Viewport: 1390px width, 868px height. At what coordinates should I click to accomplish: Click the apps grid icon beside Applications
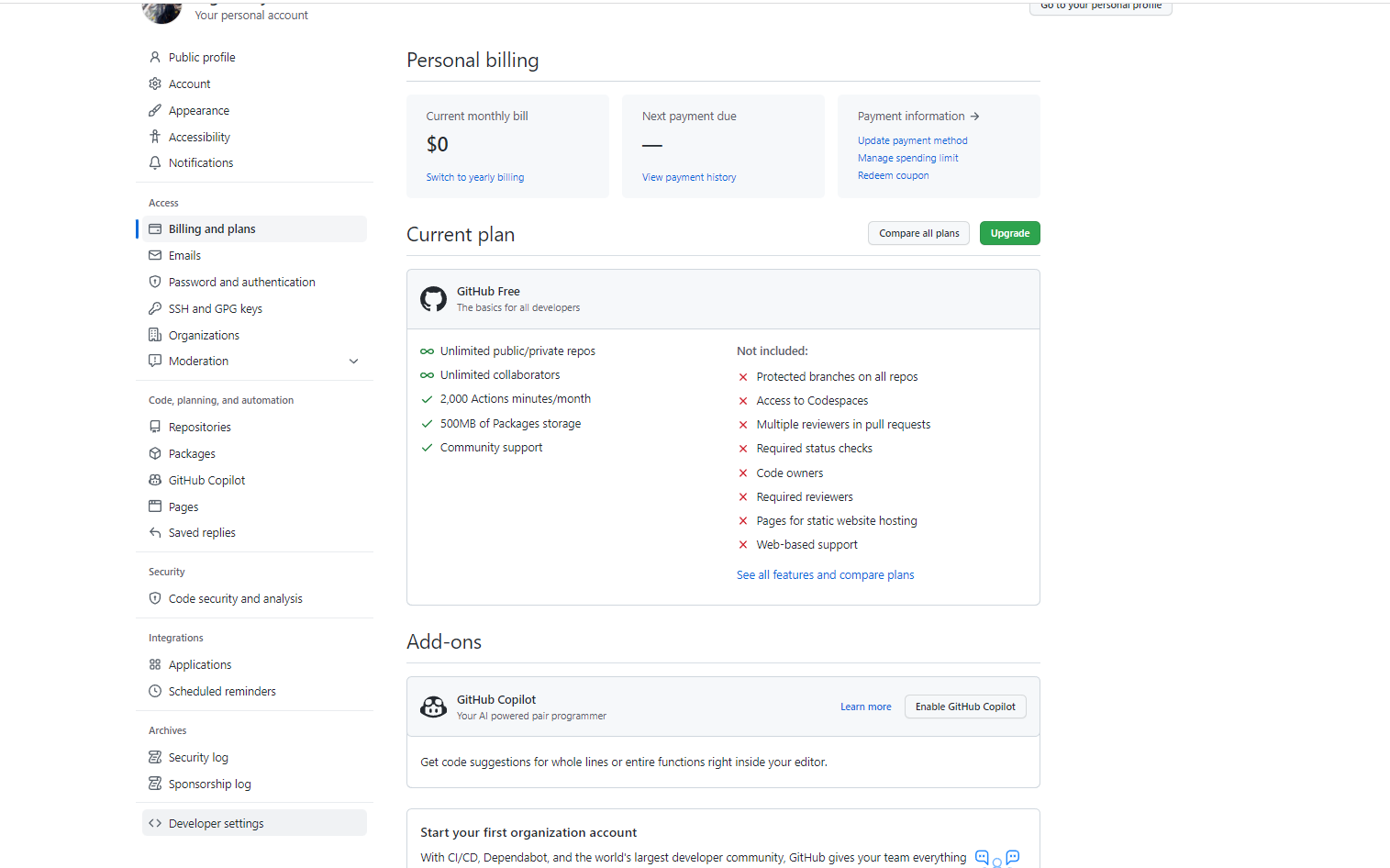click(x=155, y=664)
